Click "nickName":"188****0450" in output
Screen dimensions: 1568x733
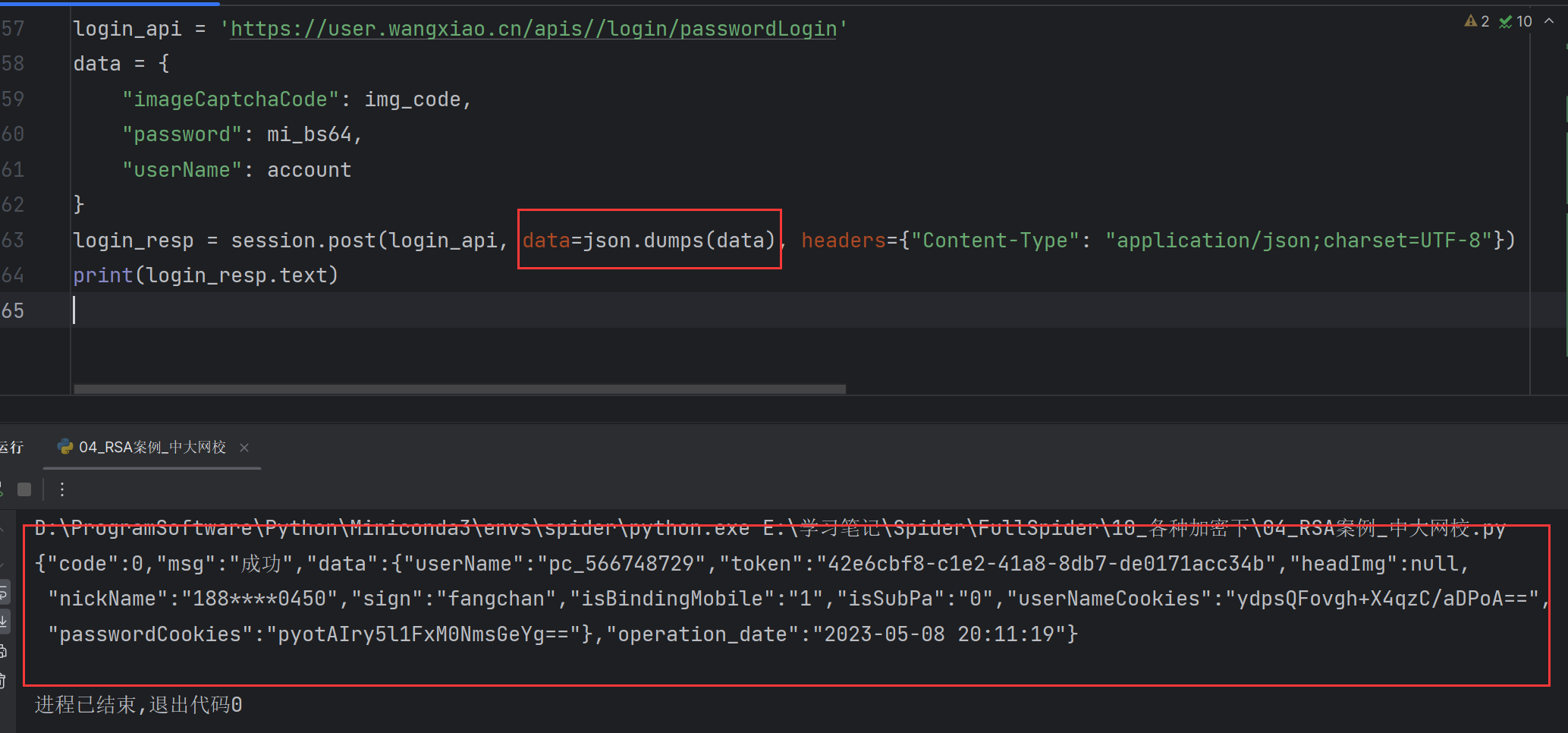tap(193, 599)
